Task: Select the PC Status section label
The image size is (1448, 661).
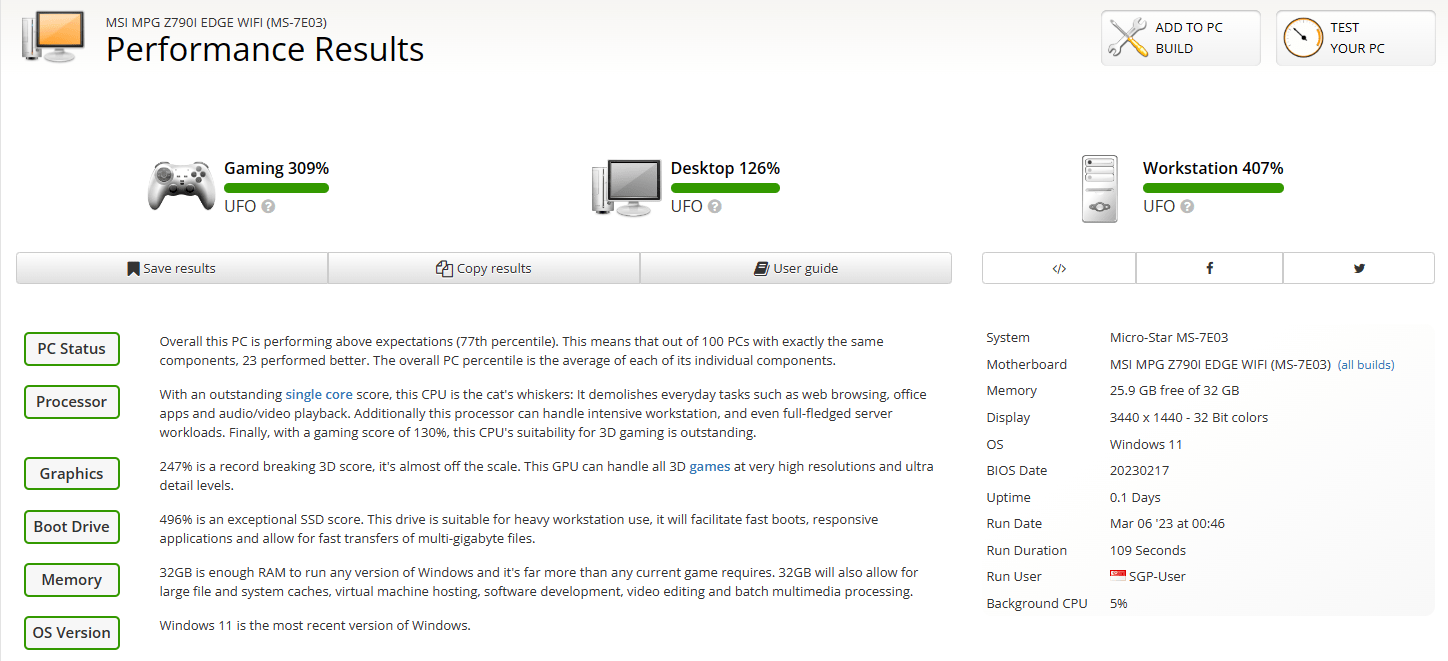Action: [x=72, y=349]
